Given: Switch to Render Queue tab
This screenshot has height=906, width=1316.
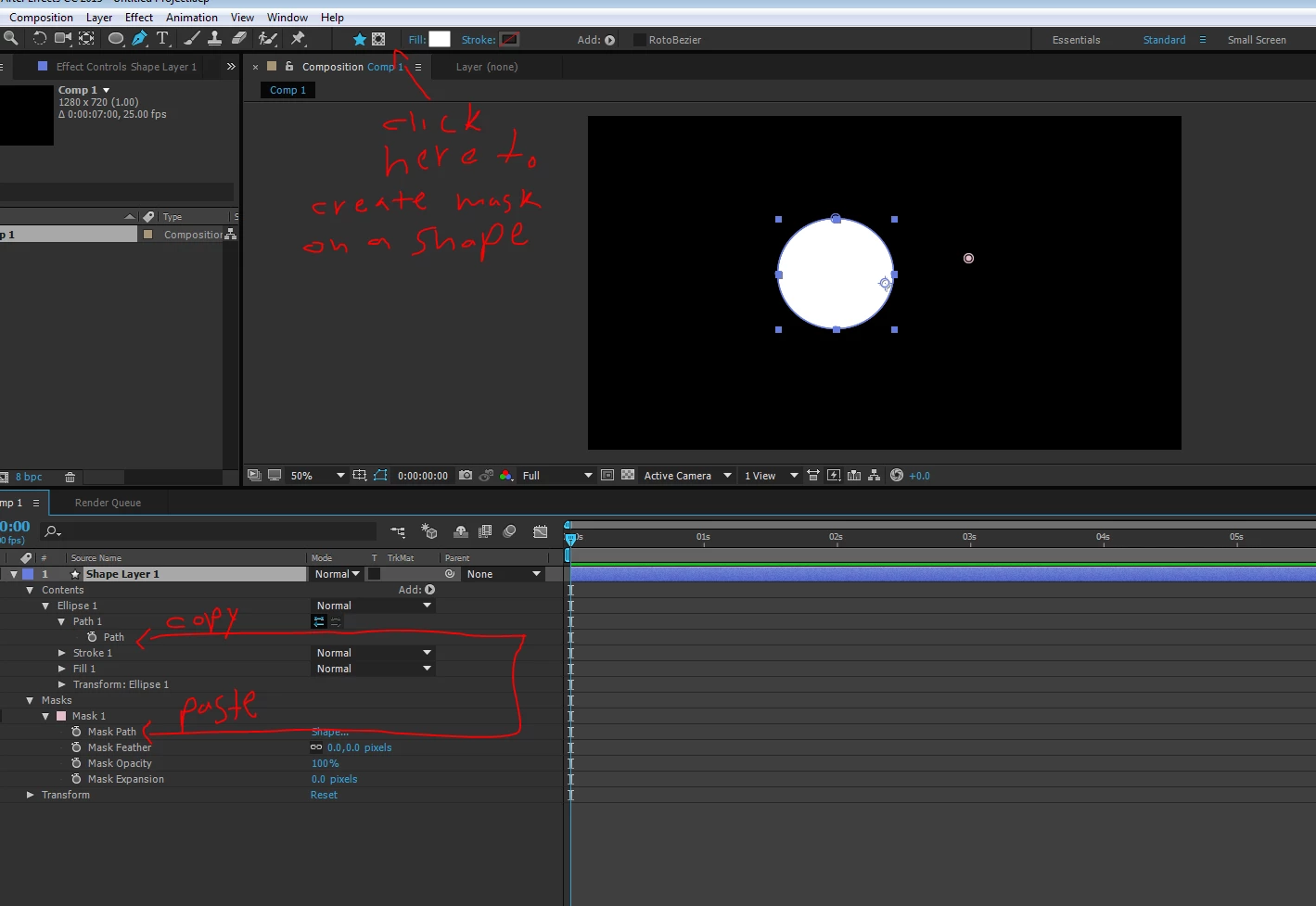Looking at the screenshot, I should 108,503.
